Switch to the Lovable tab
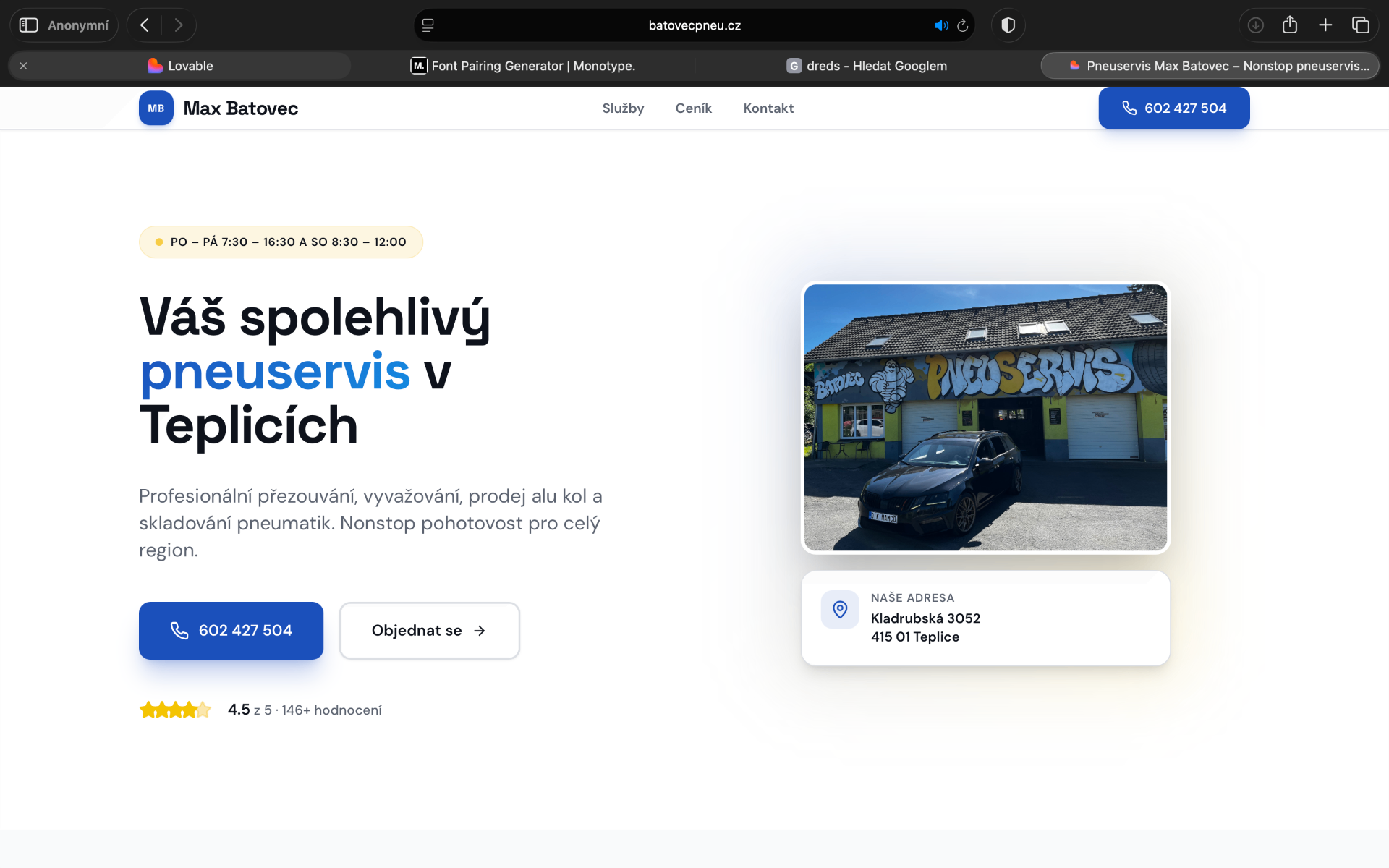Screen dimensions: 1389x868 [x=180, y=66]
